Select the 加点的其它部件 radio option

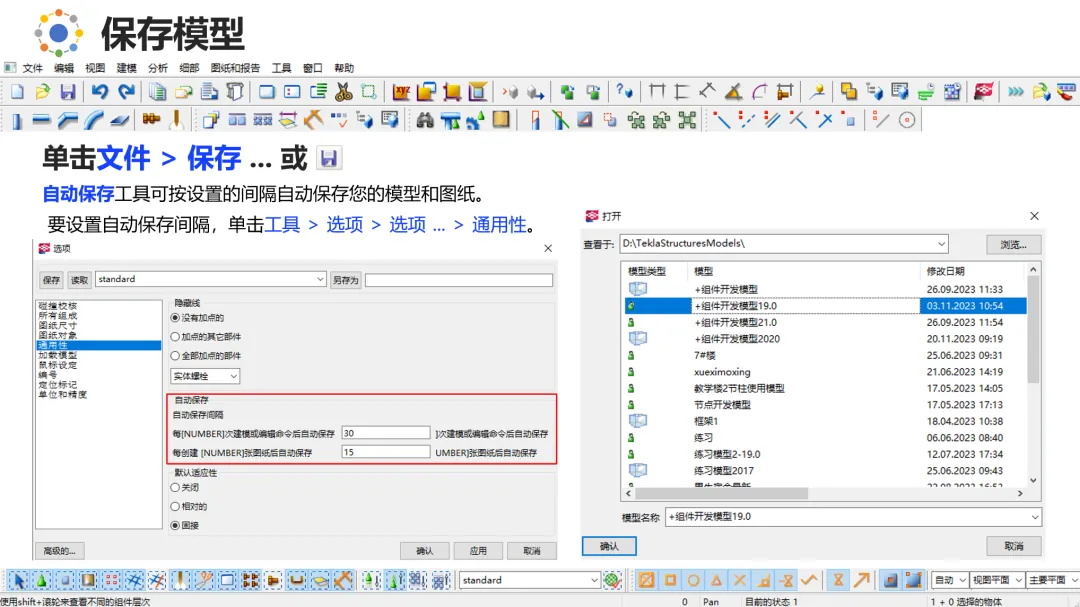pyautogui.click(x=175, y=337)
